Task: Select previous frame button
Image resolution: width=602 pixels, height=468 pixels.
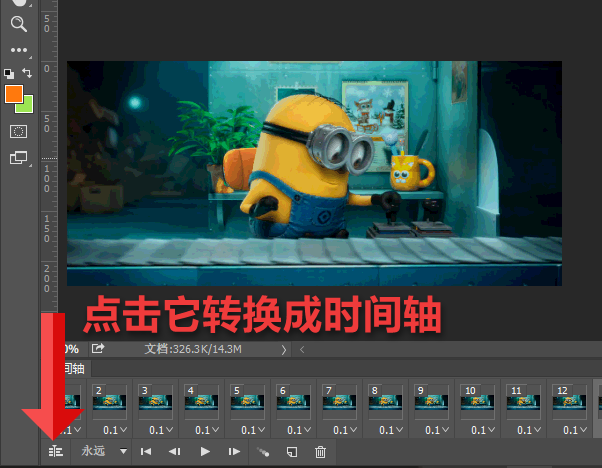Action: (x=175, y=452)
